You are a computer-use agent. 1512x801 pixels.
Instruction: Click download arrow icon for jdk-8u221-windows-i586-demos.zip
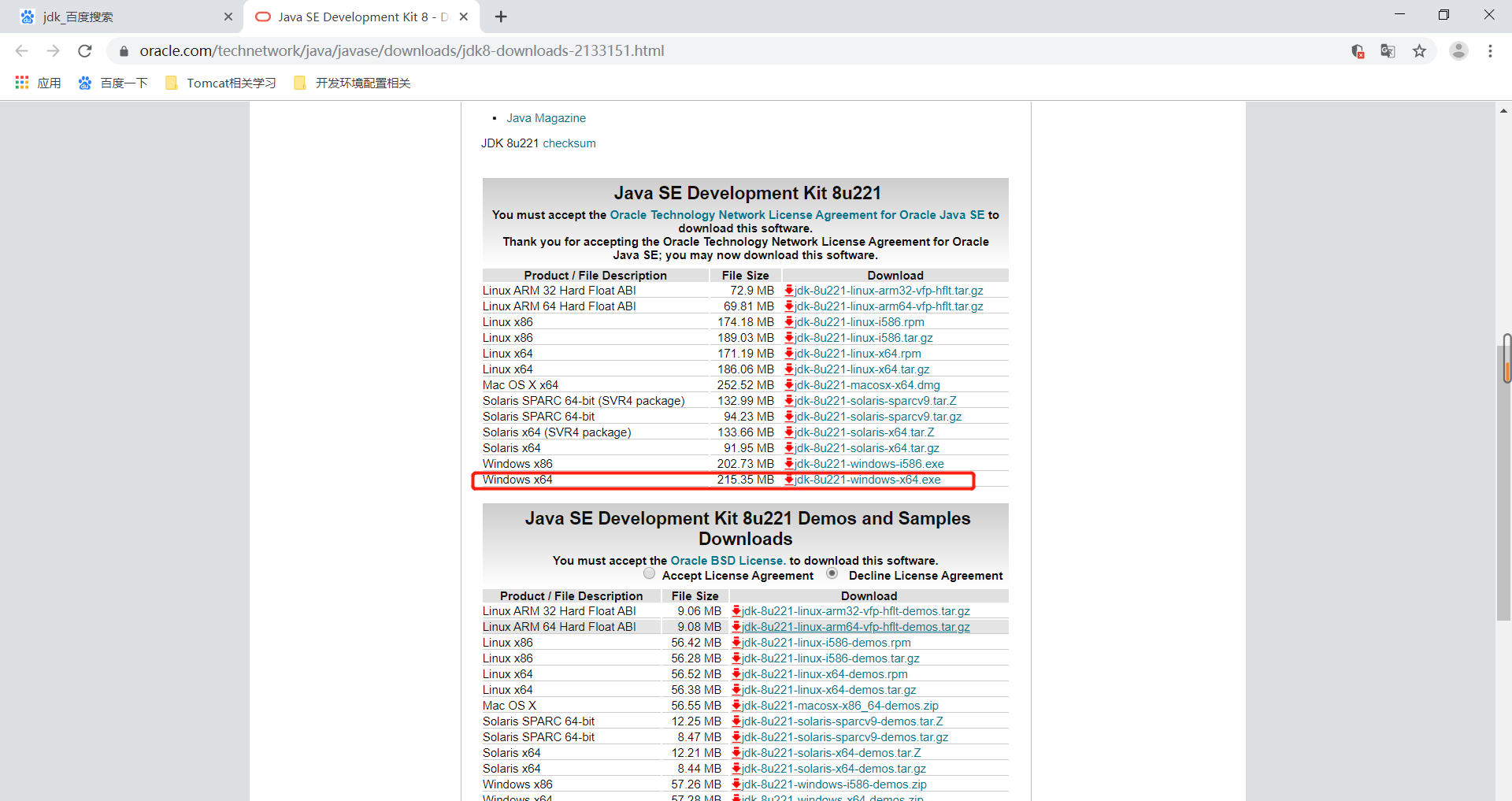tap(736, 784)
